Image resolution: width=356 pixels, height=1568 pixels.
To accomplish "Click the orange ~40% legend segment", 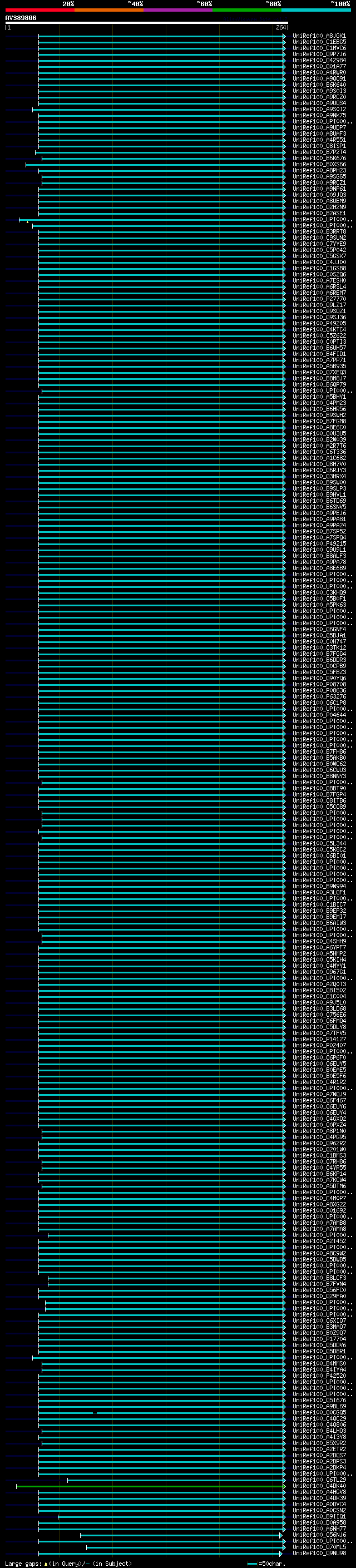I will [x=109, y=10].
